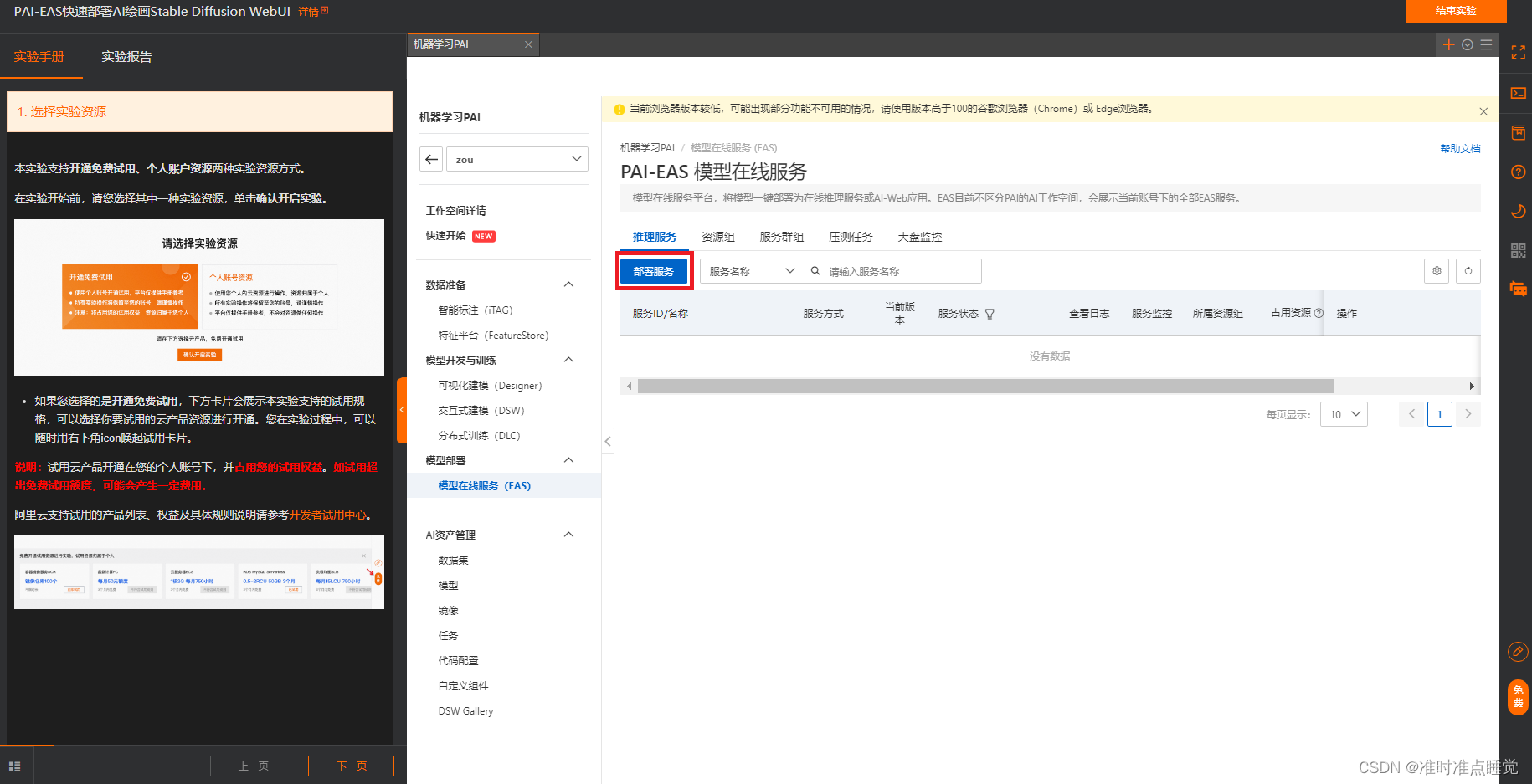
Task: Open the terminal icon in right sidebar
Action: (1518, 93)
